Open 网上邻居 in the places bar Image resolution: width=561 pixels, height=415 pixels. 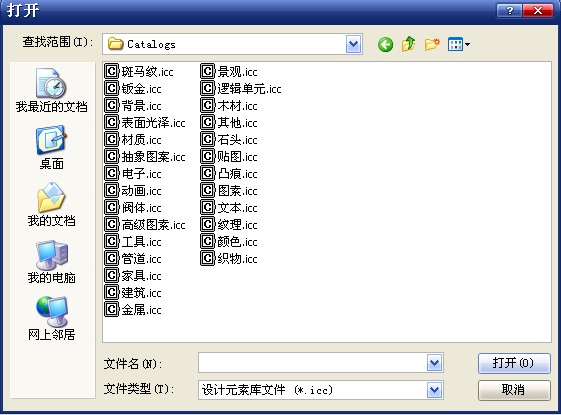(52, 318)
